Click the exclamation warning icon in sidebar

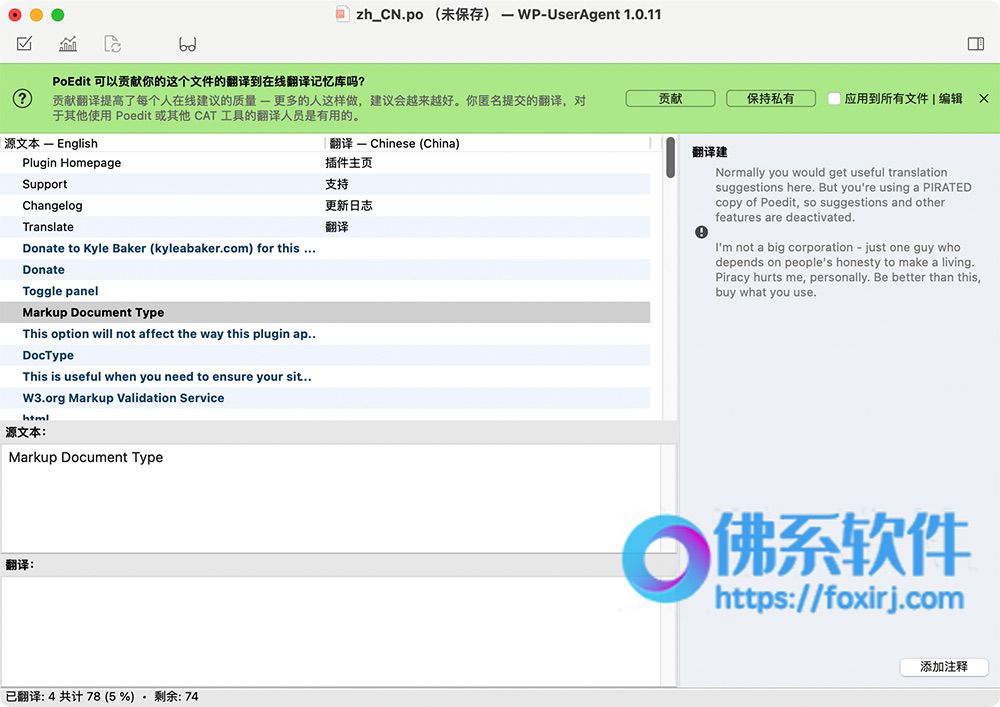pos(702,232)
